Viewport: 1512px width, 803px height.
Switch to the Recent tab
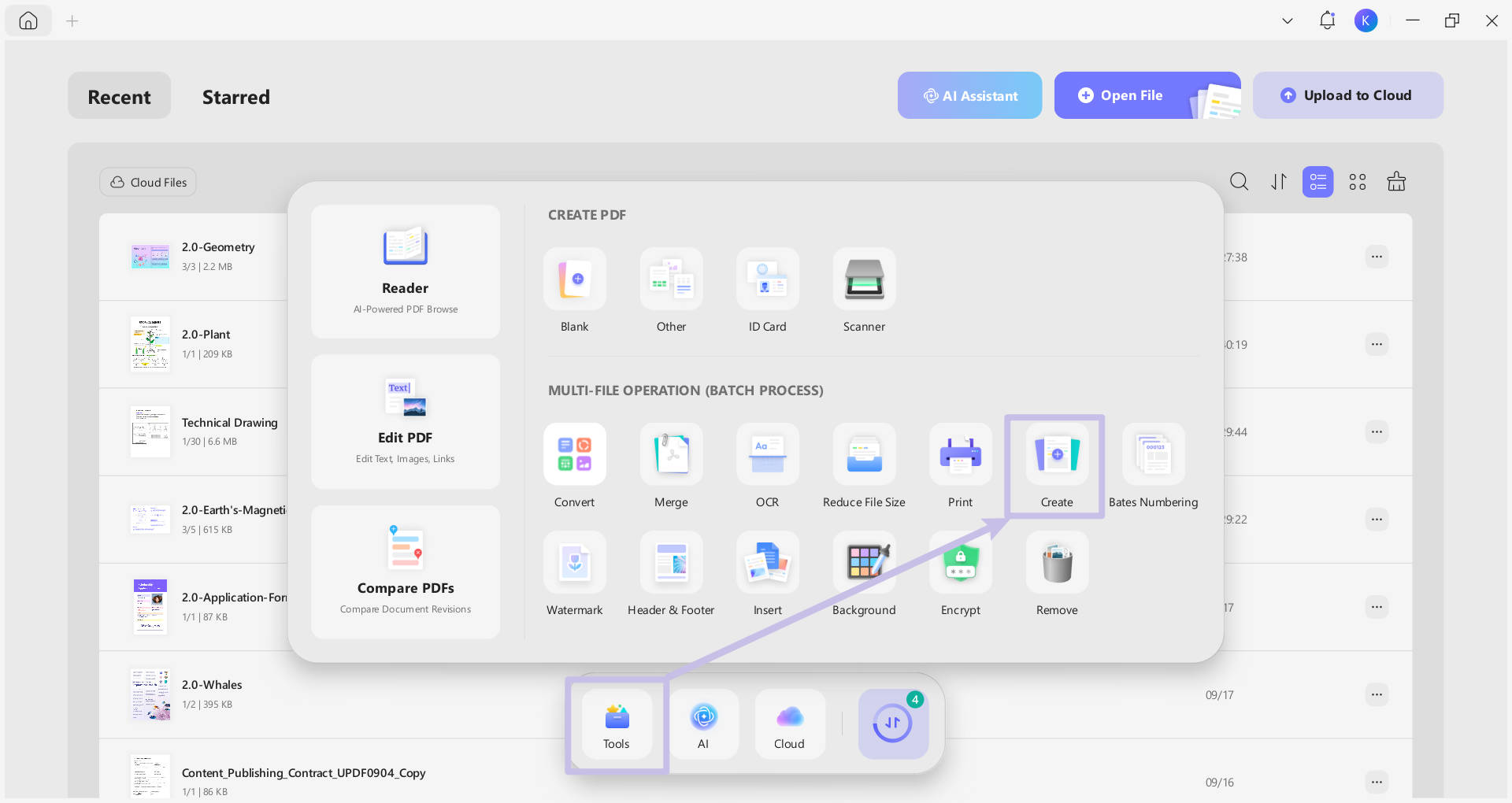tap(119, 96)
